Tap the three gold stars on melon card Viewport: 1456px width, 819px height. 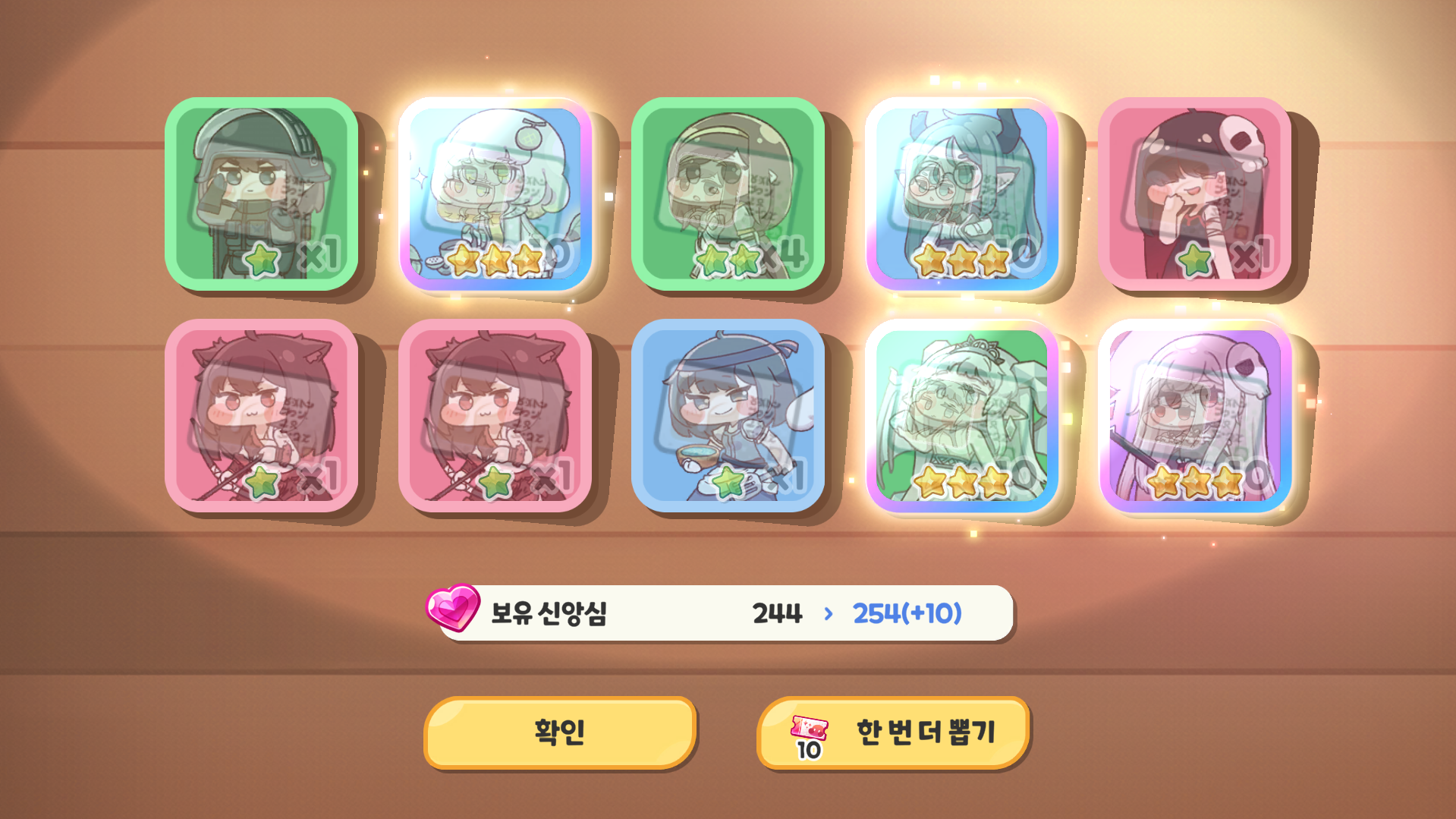495,260
